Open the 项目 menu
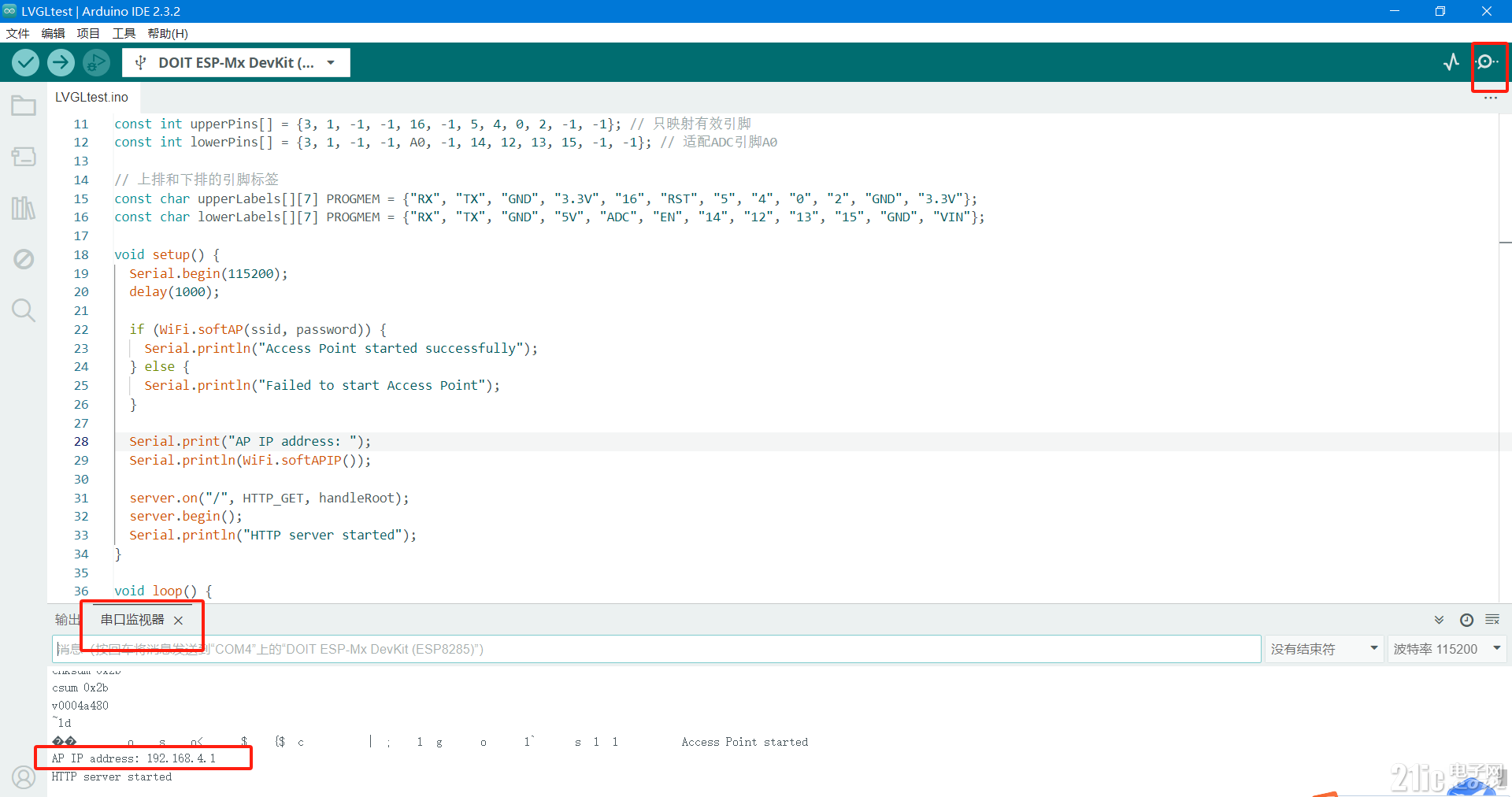 click(x=88, y=33)
